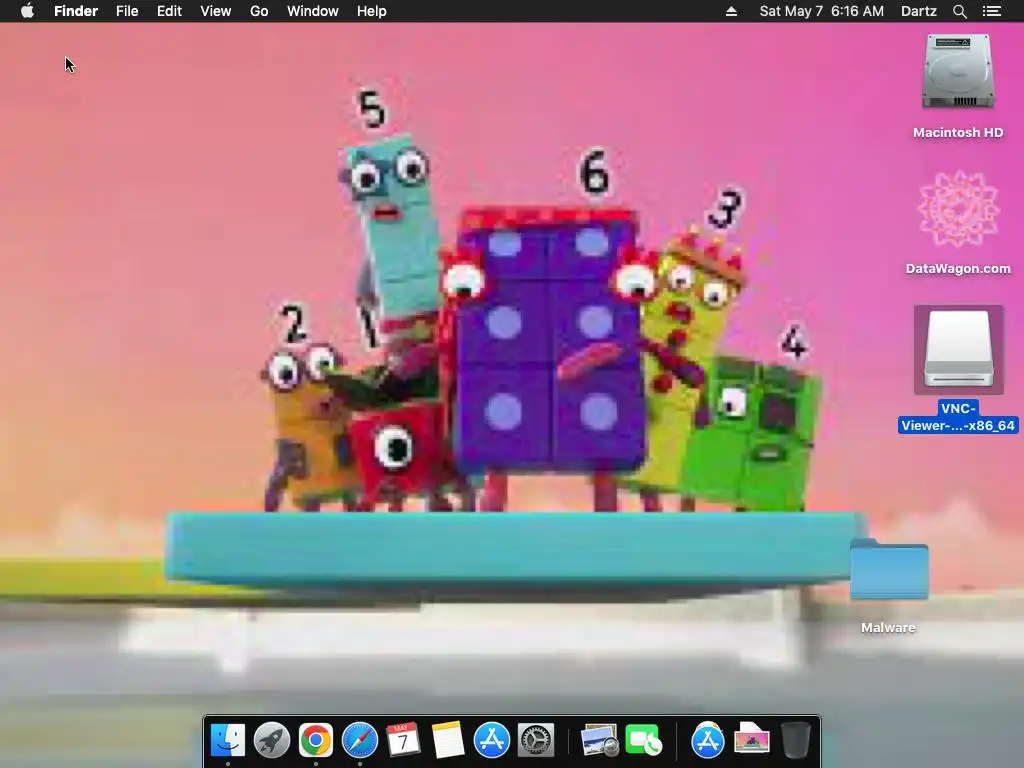Open the Apple menu
Screen dimensions: 1024x768
27,11
